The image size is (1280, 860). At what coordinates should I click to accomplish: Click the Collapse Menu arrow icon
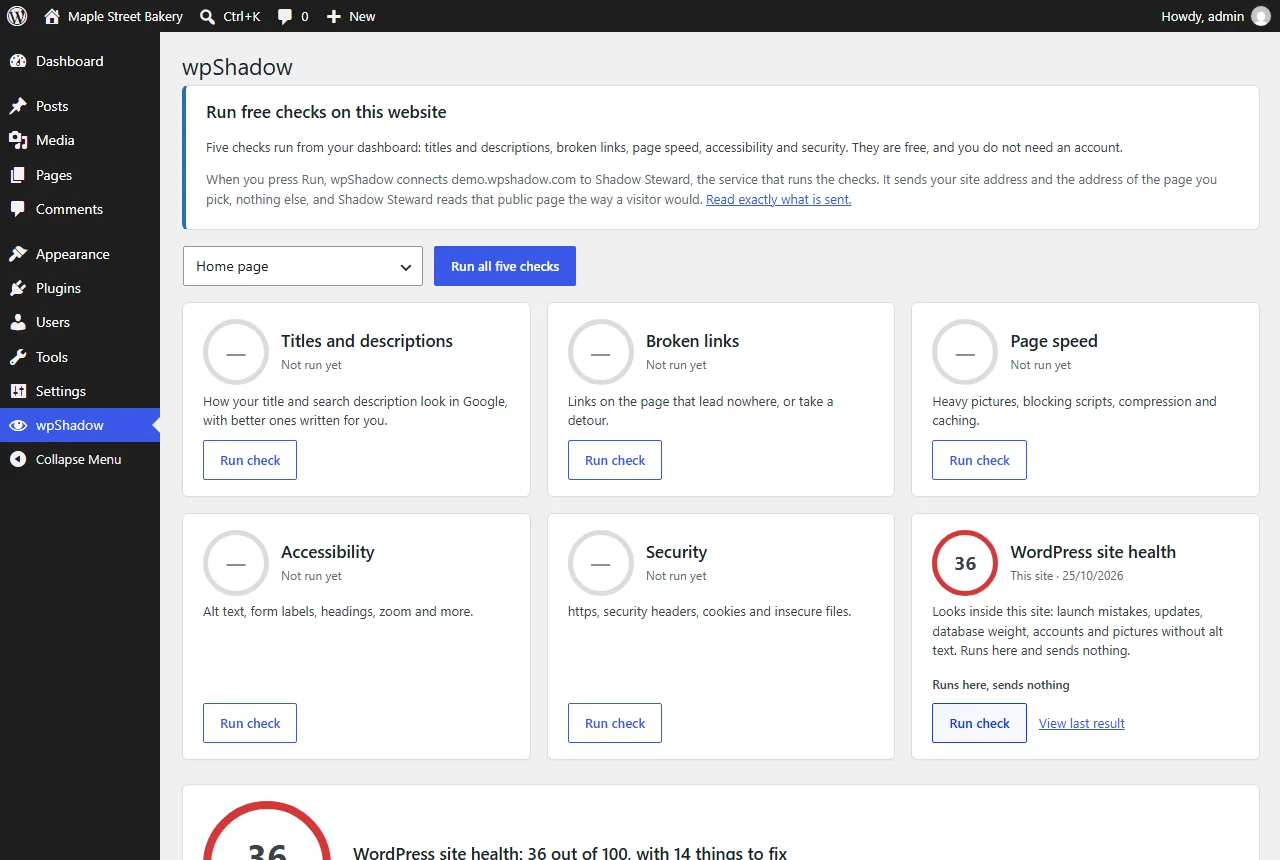18,459
